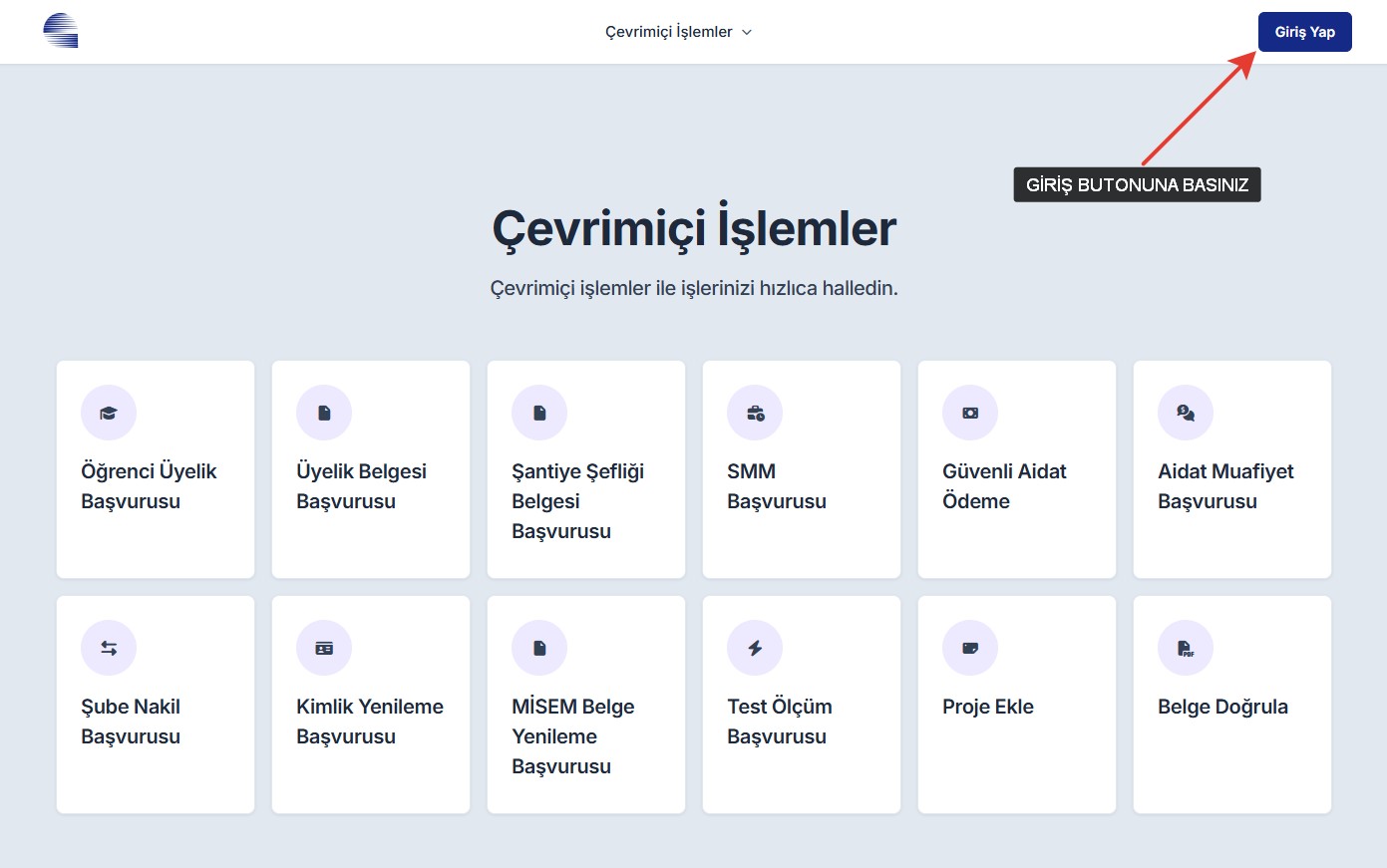The height and width of the screenshot is (868, 1387).
Task: Click the transfer arrows icon for Şube Nakil
Action: tap(109, 648)
